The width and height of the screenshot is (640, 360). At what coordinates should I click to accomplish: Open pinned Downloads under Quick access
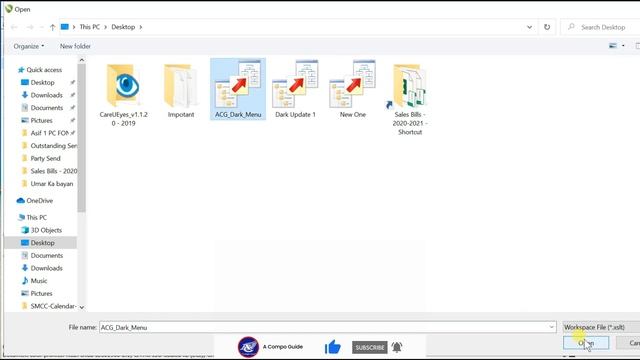[x=47, y=95]
